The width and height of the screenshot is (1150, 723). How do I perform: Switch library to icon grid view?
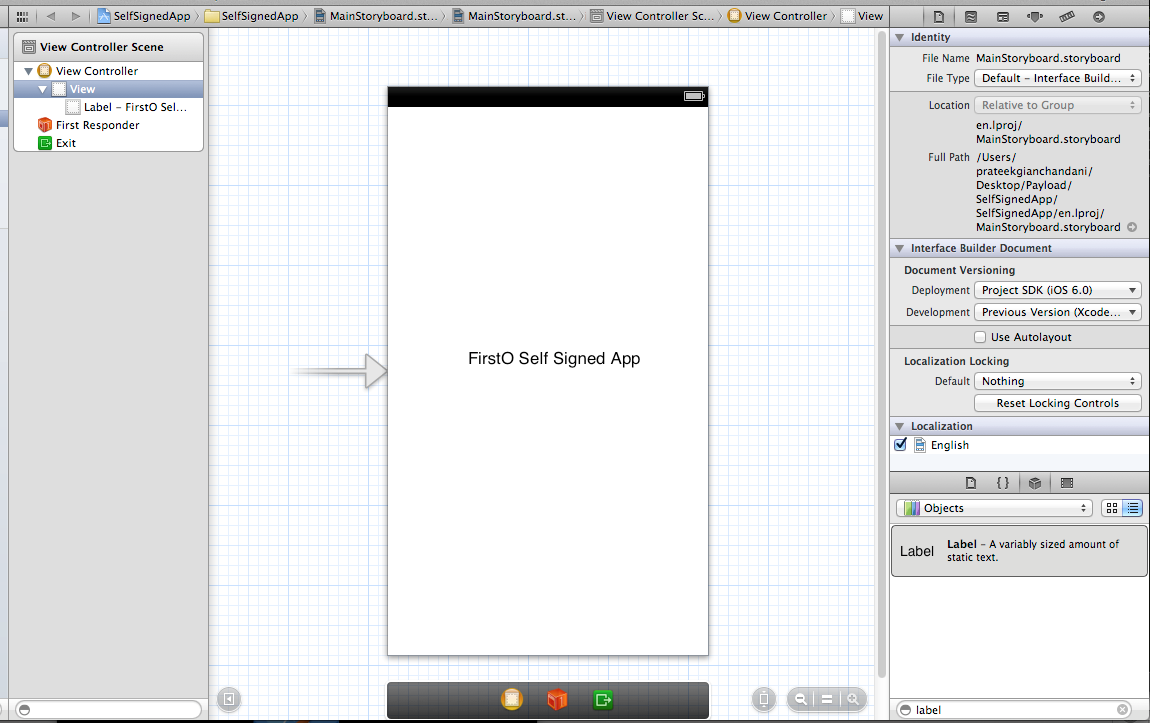1111,508
